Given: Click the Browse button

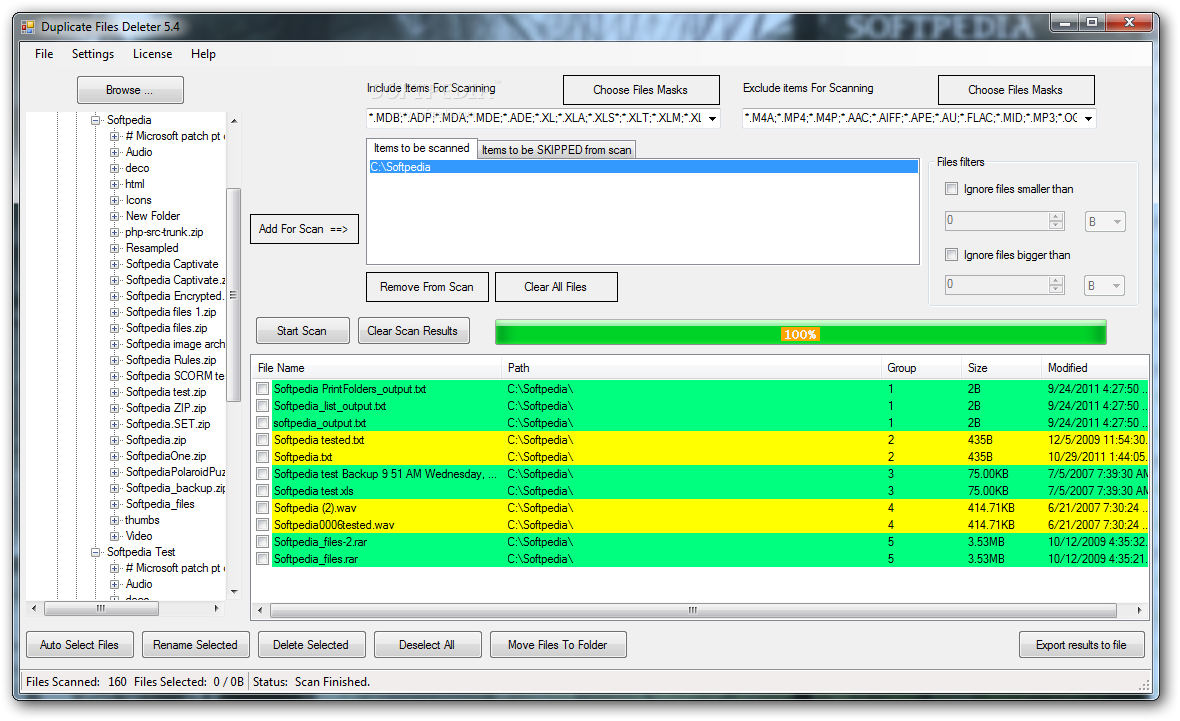Looking at the screenshot, I should [x=130, y=90].
